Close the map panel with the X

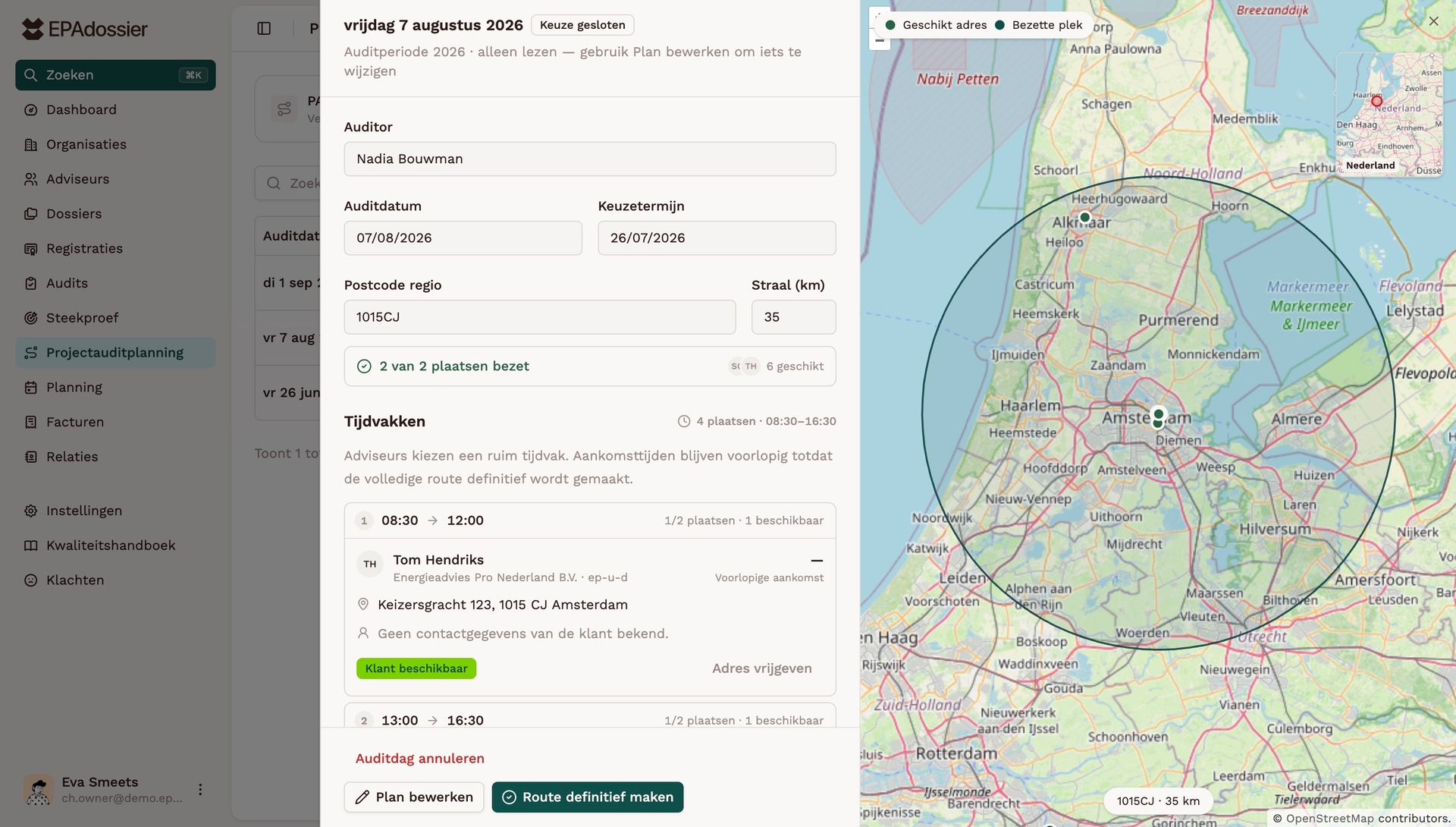1433,21
